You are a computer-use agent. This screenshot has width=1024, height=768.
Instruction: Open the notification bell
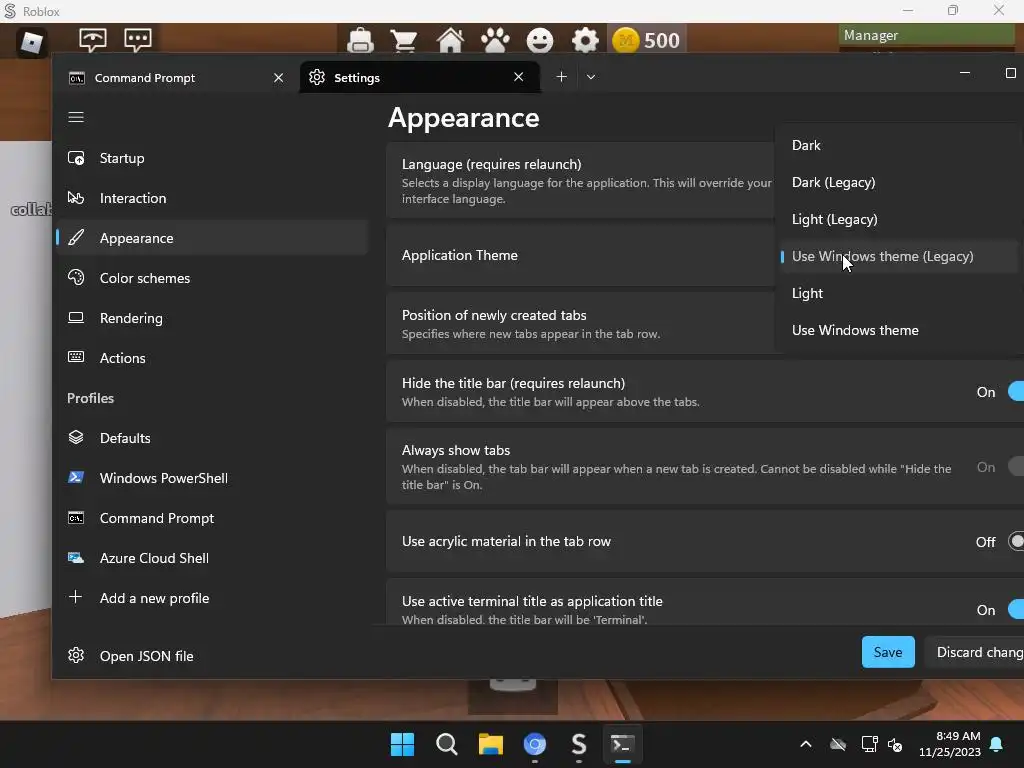pyautogui.click(x=997, y=744)
